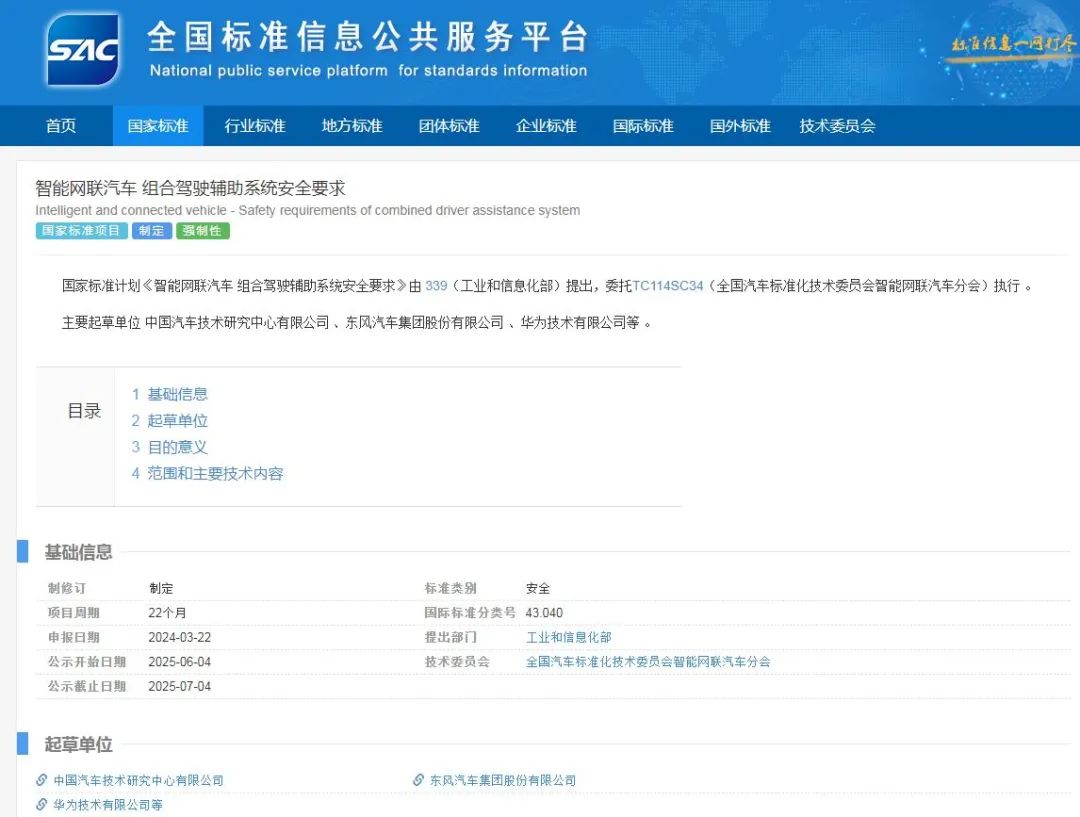Open the 技术委员会 navigation item
Screen dimensions: 1080x817
[x=837, y=126]
